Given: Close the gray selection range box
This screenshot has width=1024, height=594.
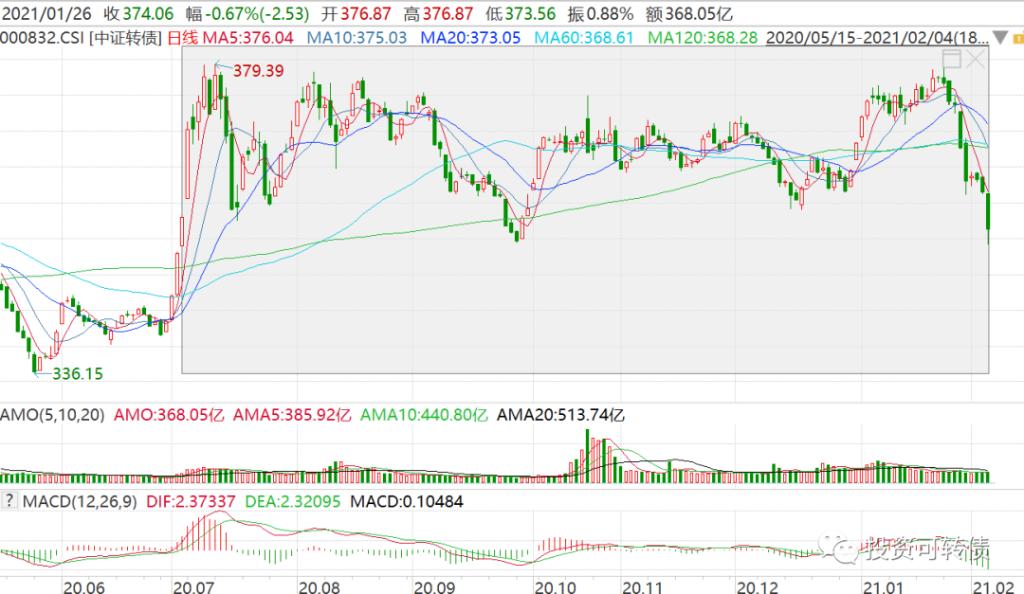Looking at the screenshot, I should tap(975, 60).
